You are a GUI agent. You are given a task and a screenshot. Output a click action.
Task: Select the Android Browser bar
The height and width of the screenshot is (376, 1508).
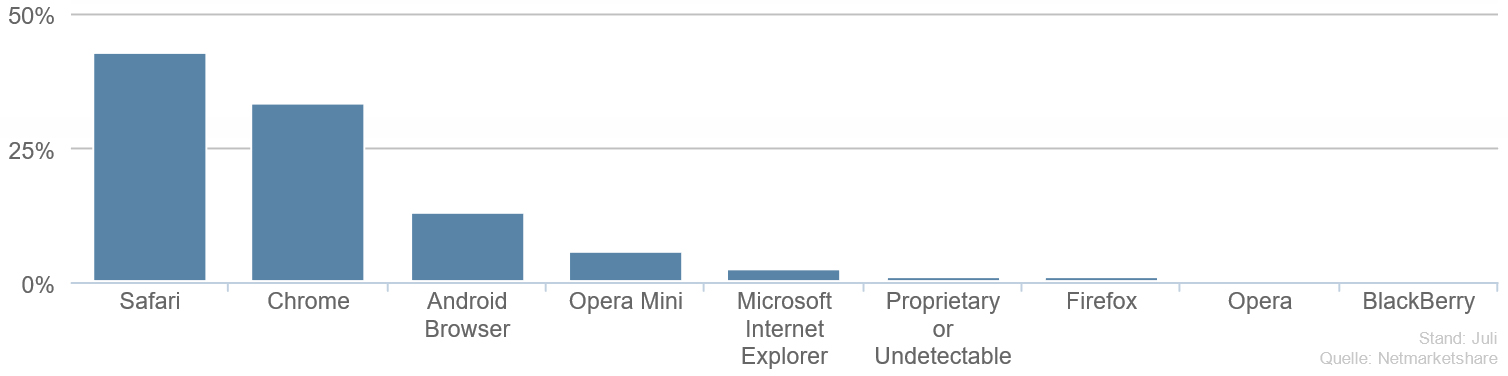[467, 247]
